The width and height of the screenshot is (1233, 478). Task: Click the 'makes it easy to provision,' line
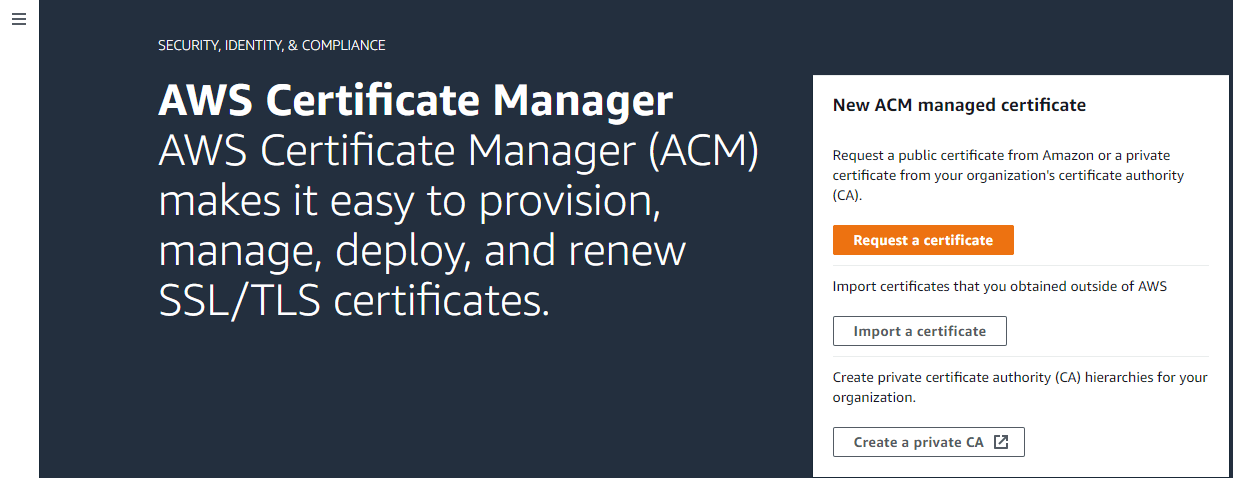[x=411, y=201]
